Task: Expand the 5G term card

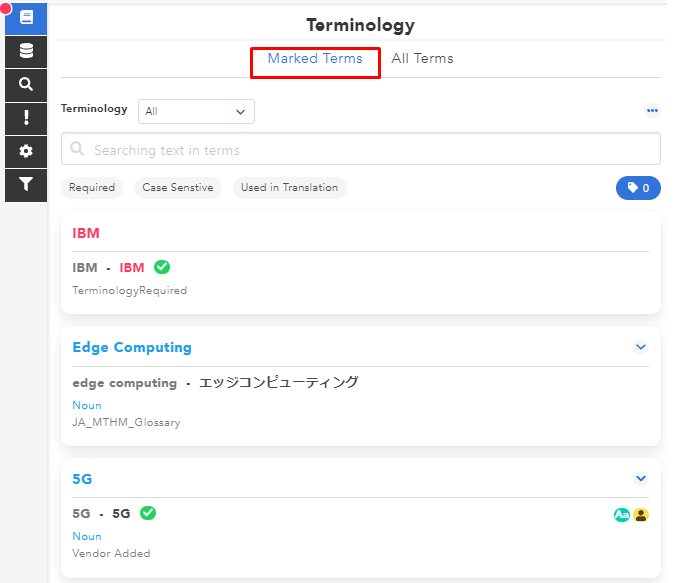Action: (641, 479)
